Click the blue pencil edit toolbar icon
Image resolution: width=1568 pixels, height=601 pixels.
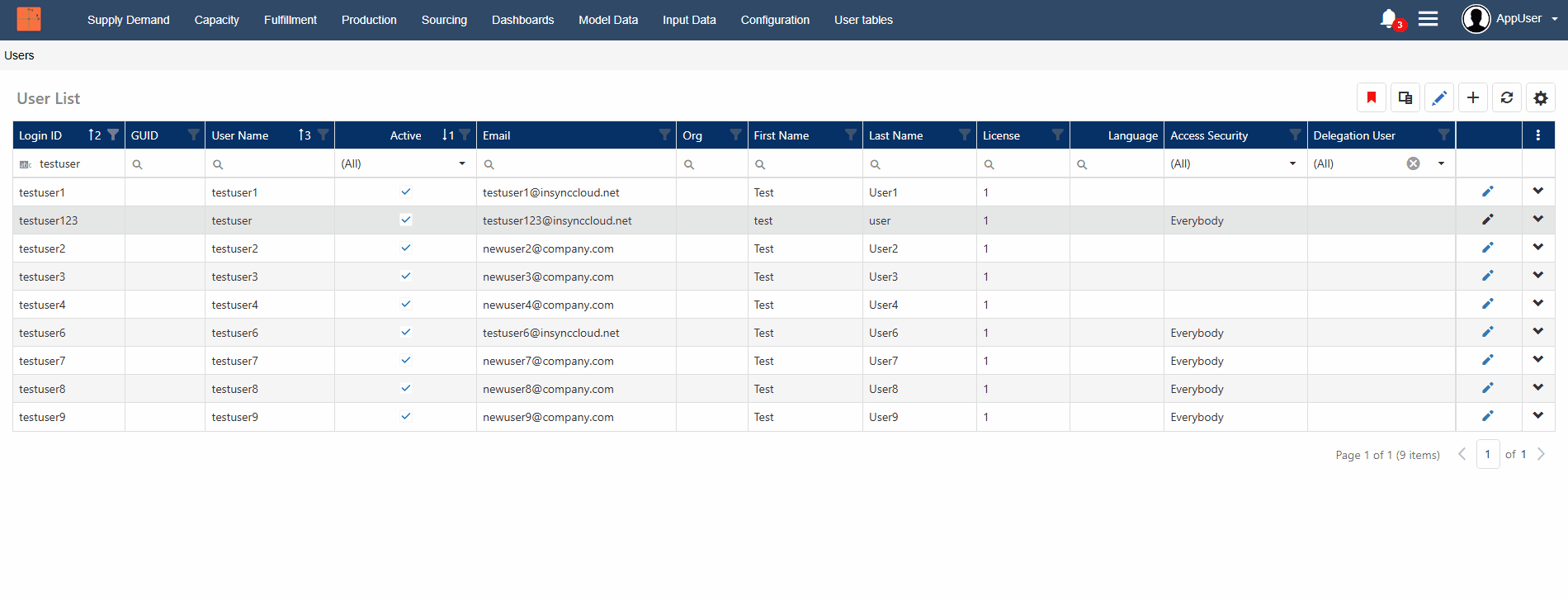(1438, 98)
